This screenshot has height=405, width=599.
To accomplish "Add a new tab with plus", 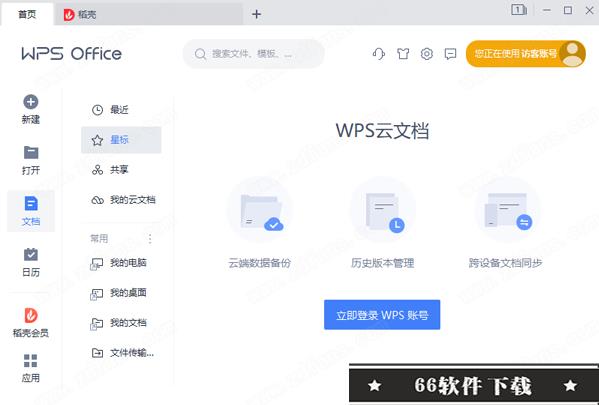I will click(x=257, y=15).
